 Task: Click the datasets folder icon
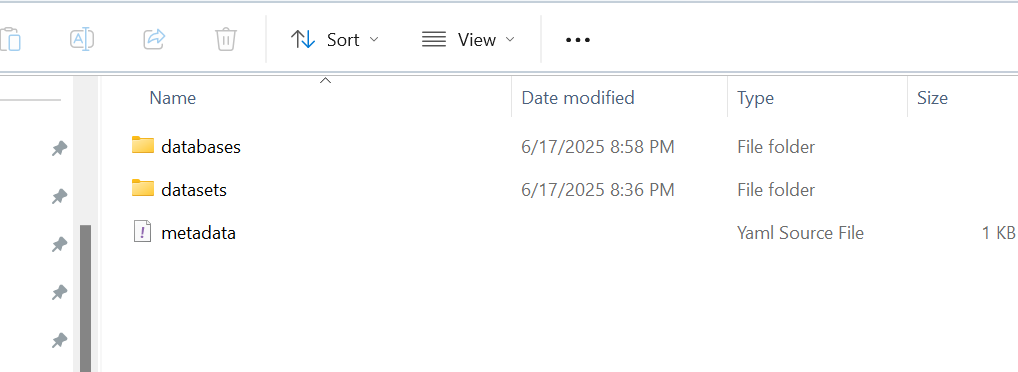pos(143,189)
